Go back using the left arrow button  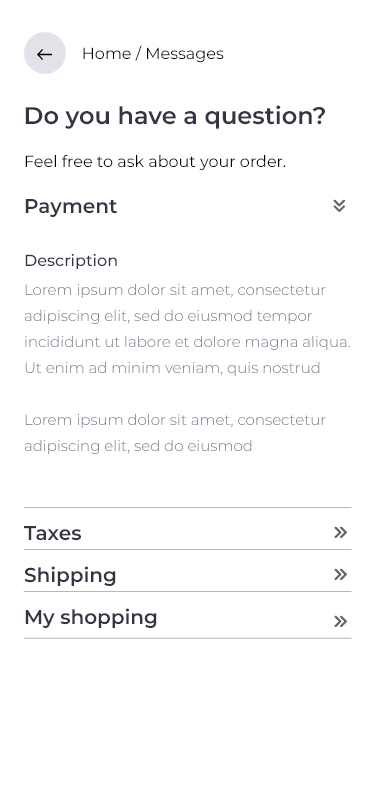45,53
